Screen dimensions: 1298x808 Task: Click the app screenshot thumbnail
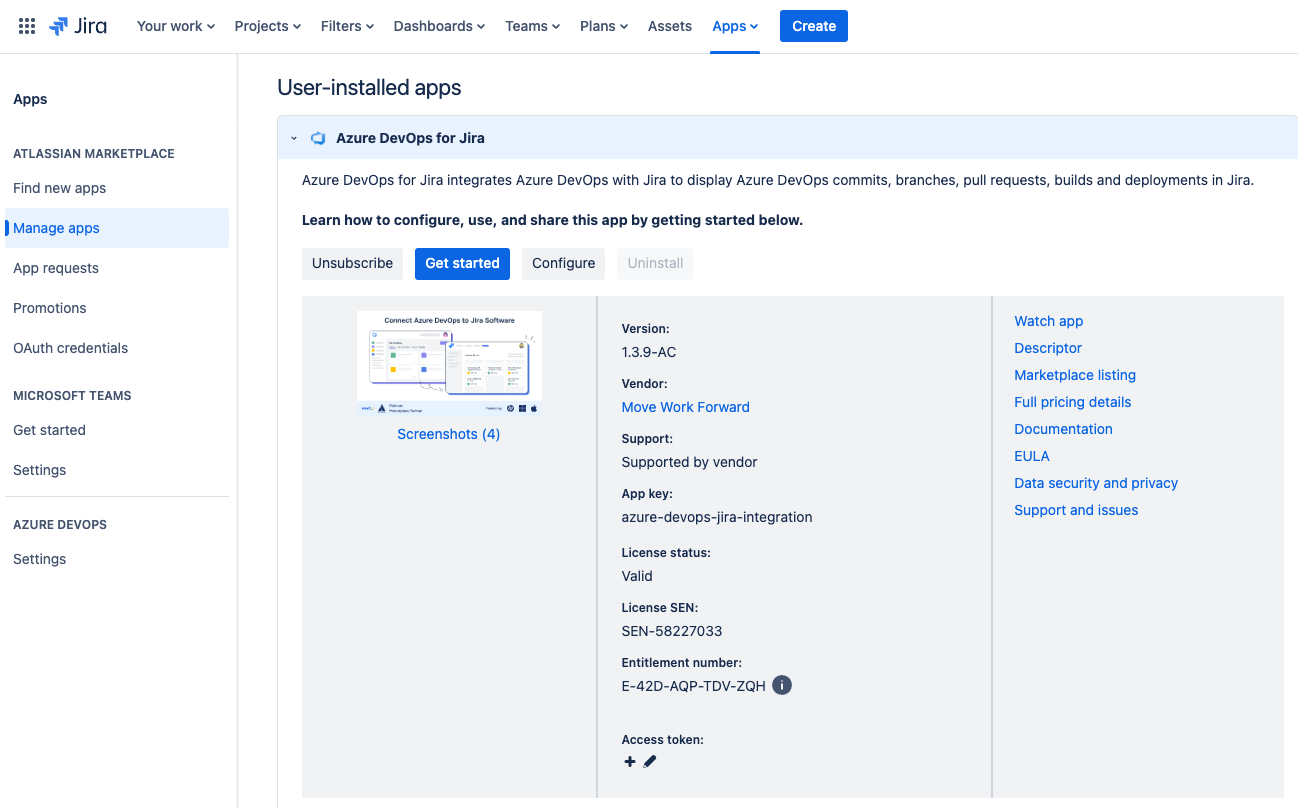pos(449,362)
